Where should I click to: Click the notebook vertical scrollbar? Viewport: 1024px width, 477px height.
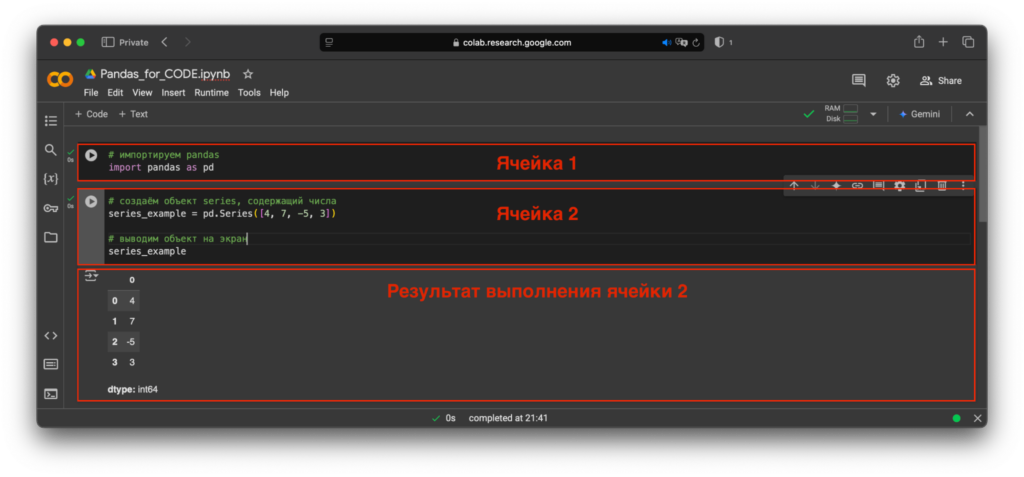pos(983,173)
